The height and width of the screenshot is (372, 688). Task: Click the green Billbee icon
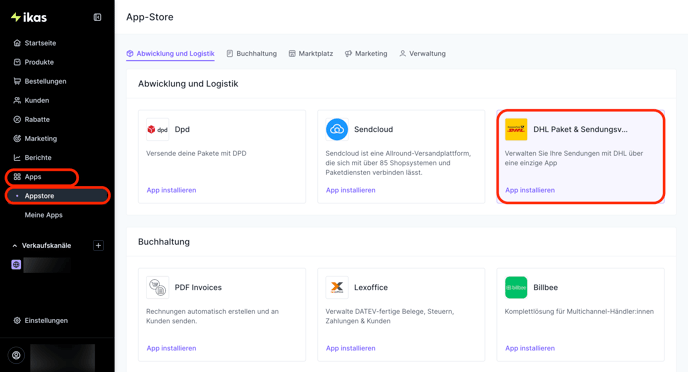tap(516, 287)
